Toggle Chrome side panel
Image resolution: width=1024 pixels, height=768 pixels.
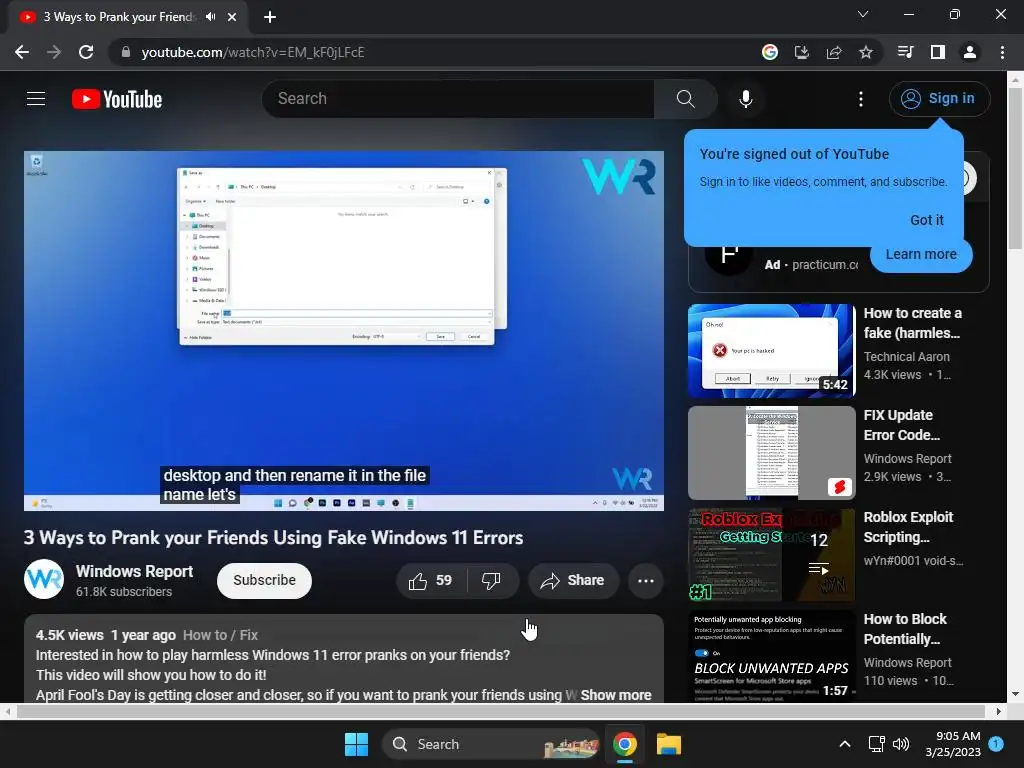point(938,52)
